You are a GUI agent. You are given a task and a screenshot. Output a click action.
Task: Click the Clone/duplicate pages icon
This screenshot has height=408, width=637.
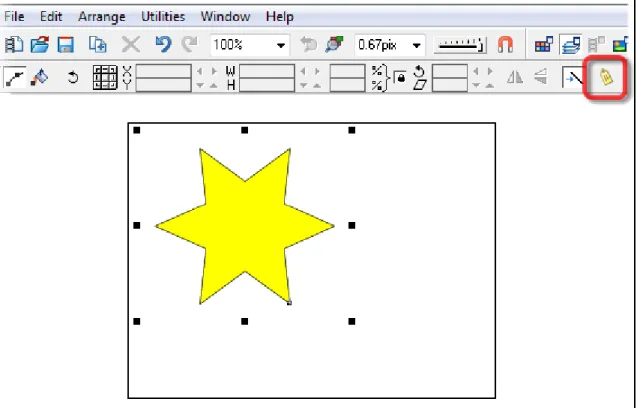coord(98,45)
